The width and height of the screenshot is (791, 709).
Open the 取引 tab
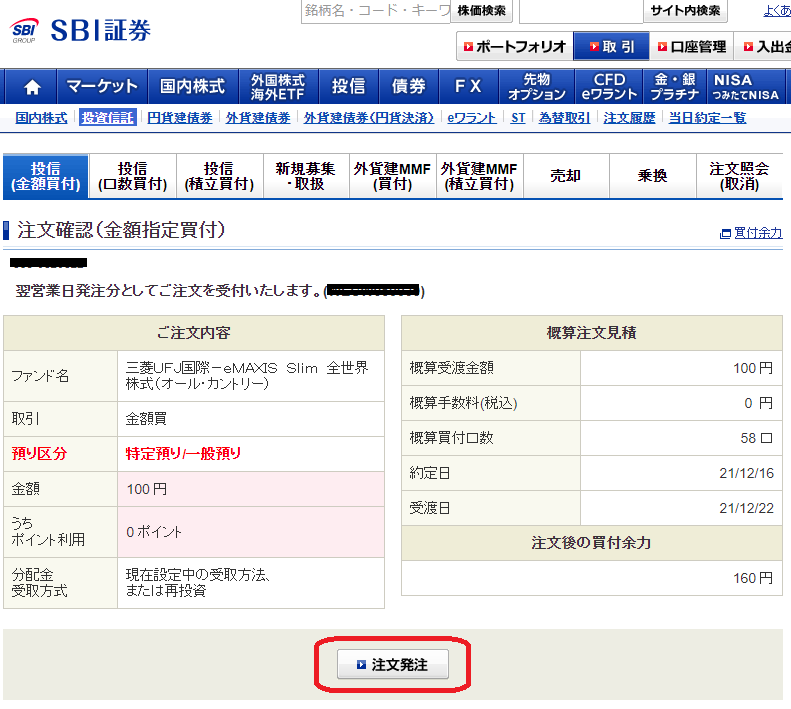[611, 46]
